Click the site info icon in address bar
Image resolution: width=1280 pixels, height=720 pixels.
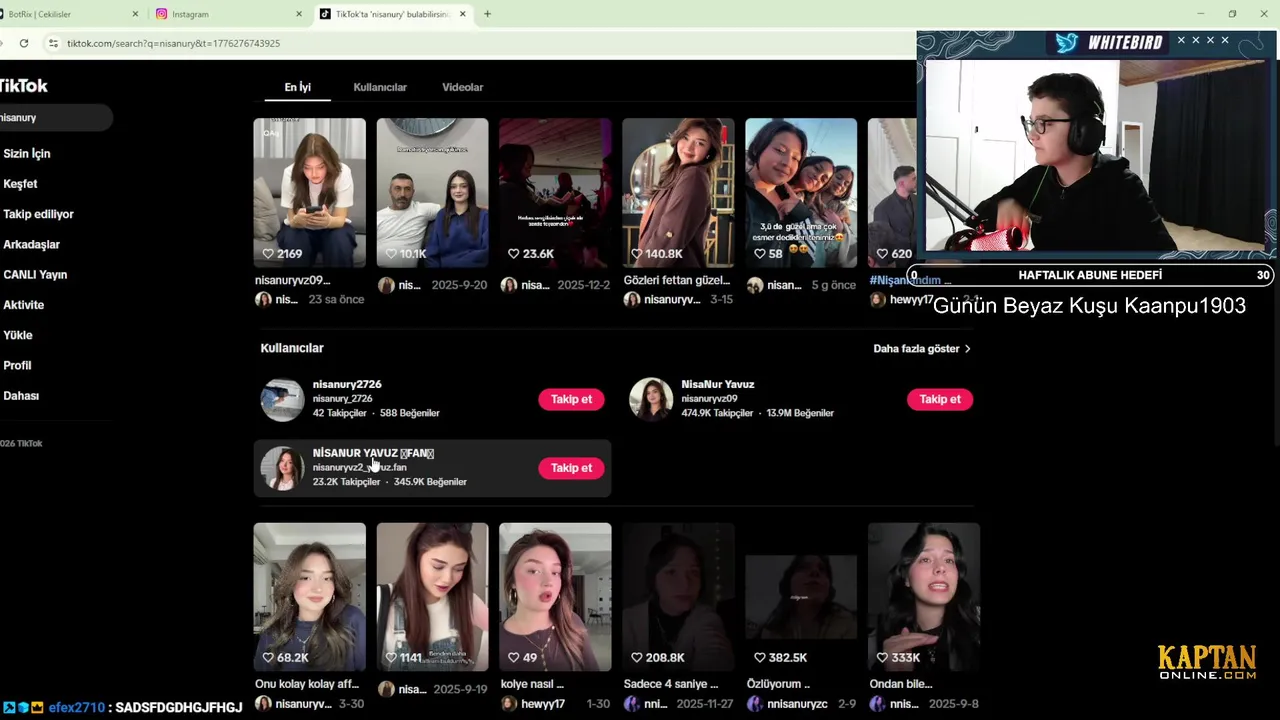(54, 43)
